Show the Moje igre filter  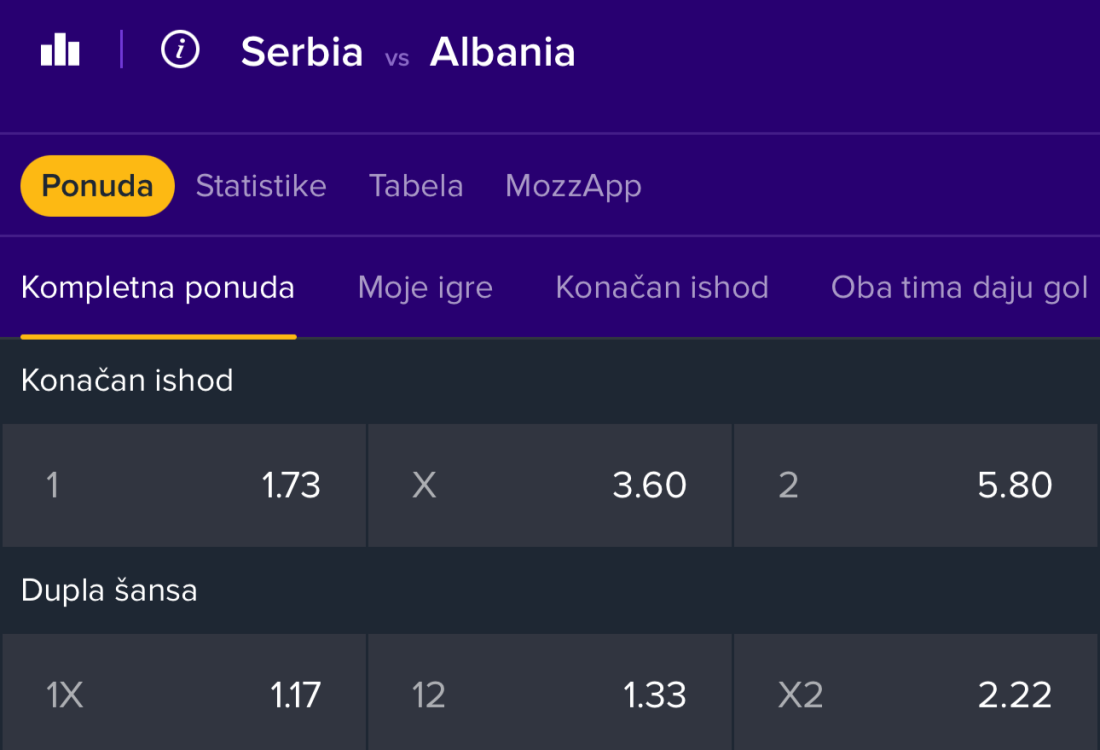point(425,288)
